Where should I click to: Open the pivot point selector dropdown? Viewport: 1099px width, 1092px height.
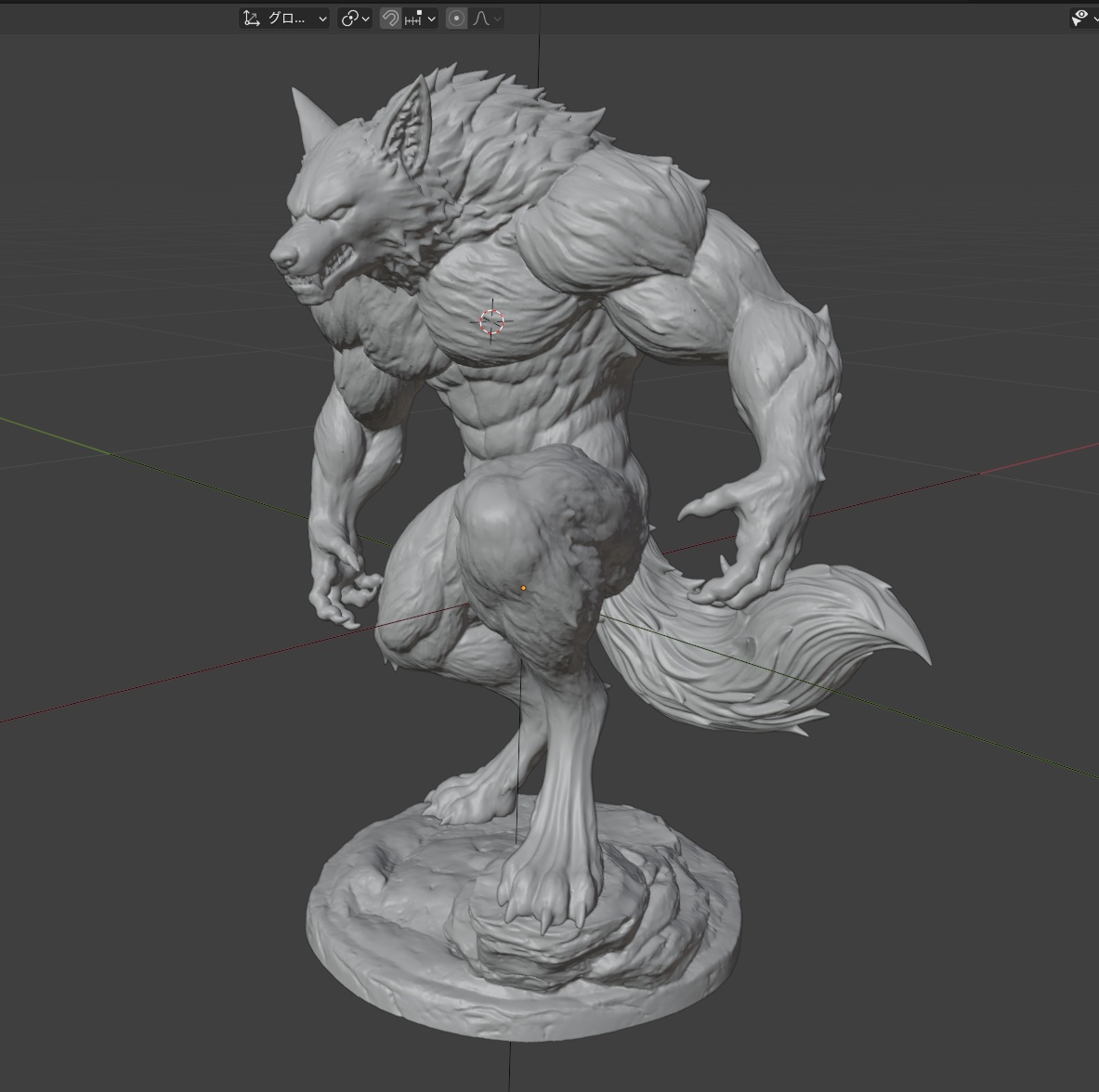click(355, 19)
